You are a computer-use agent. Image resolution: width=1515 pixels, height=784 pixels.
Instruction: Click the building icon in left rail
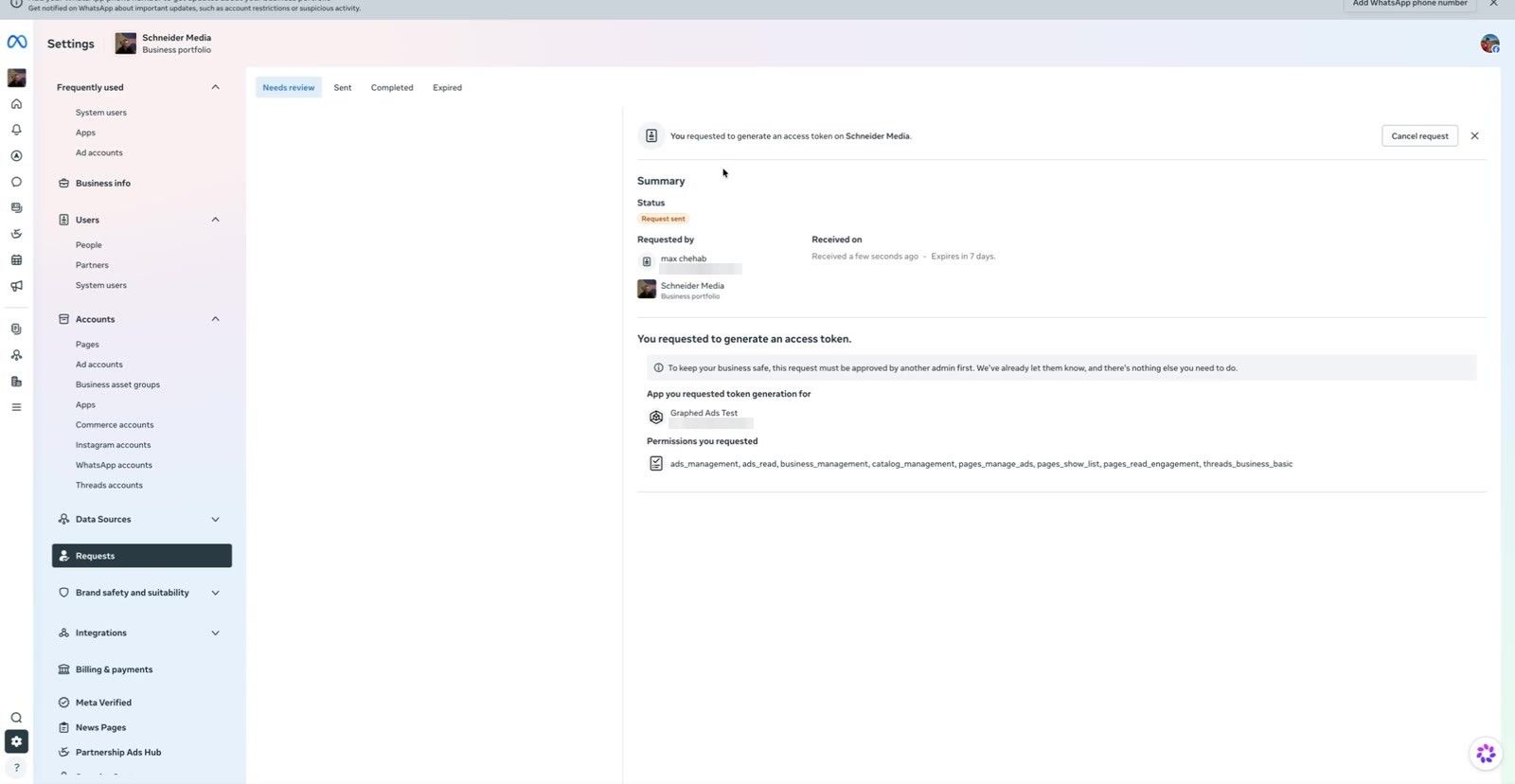16,382
